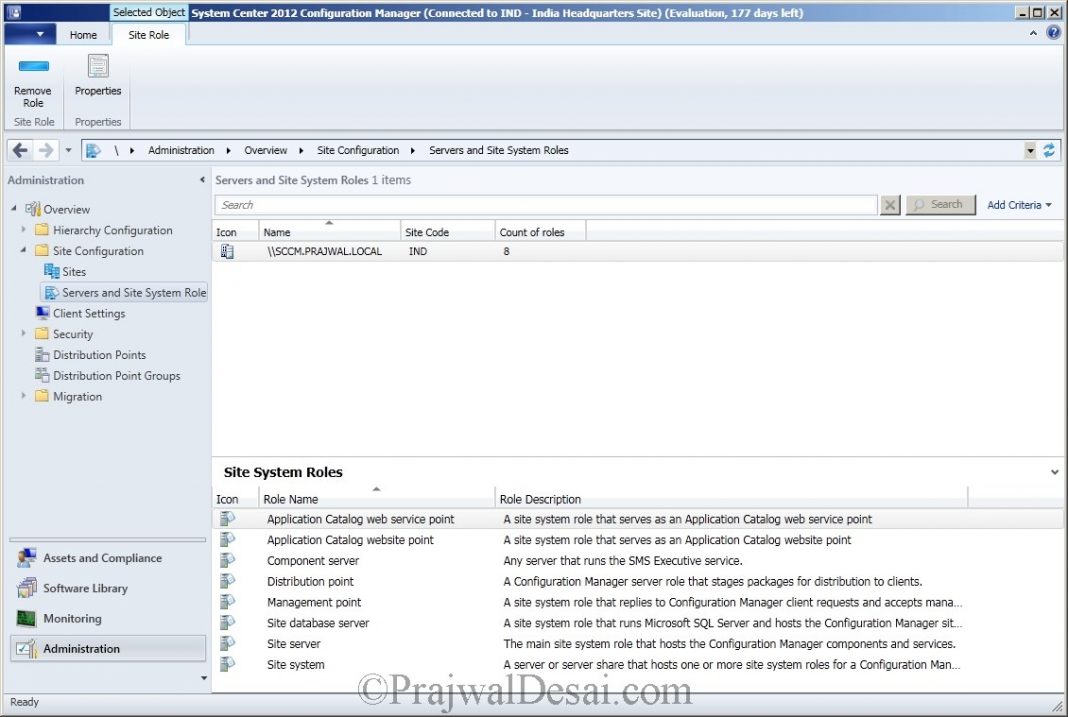This screenshot has height=717, width=1068.
Task: Go back with the Back arrow
Action: pos(20,150)
